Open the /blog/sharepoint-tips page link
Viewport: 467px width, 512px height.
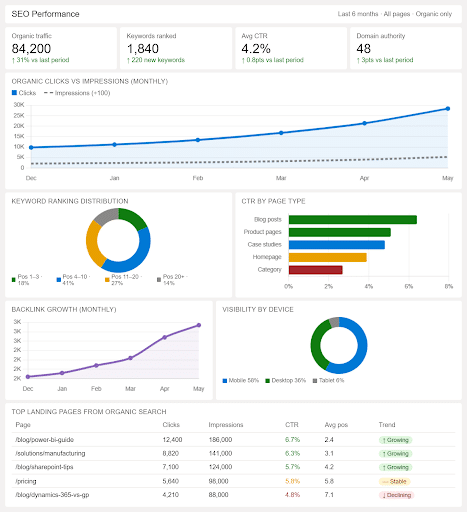[44, 467]
